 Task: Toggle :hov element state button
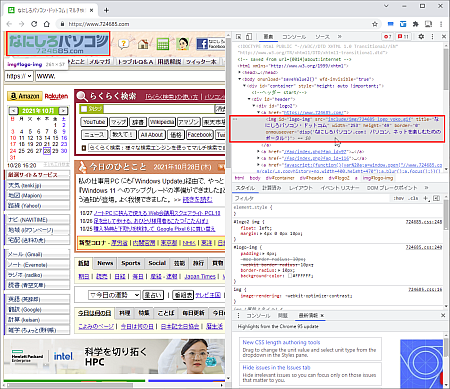click(399, 198)
